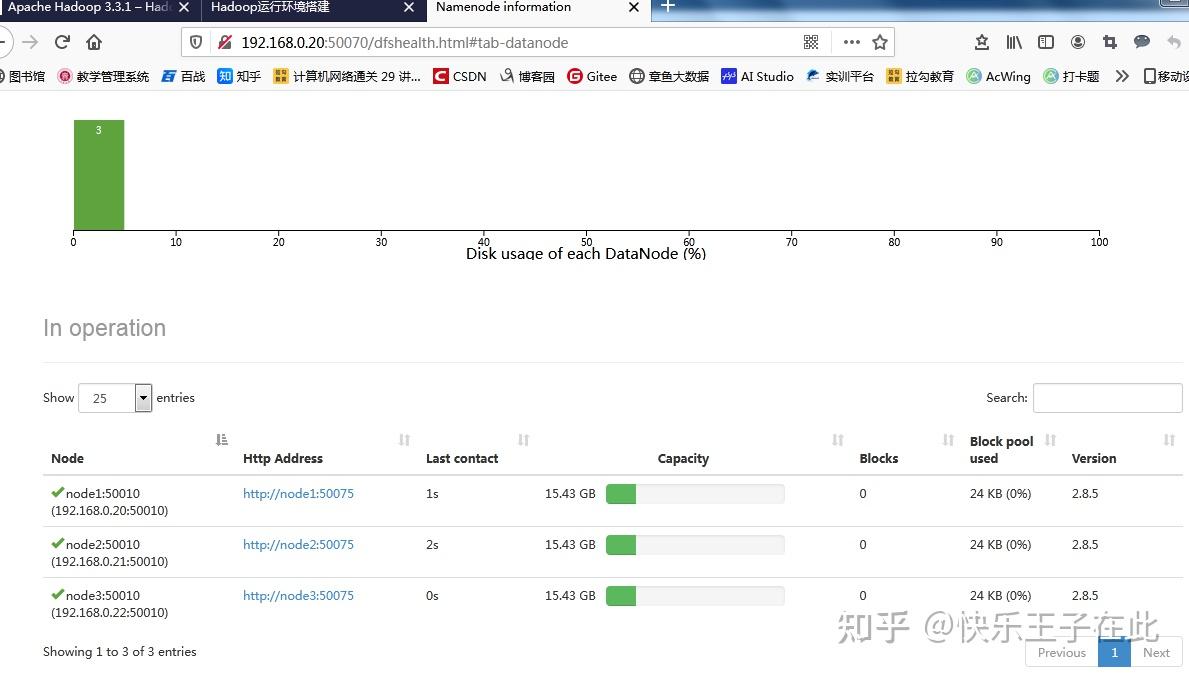Open the Show entries dropdown
The height and width of the screenshot is (675, 1189).
[115, 397]
